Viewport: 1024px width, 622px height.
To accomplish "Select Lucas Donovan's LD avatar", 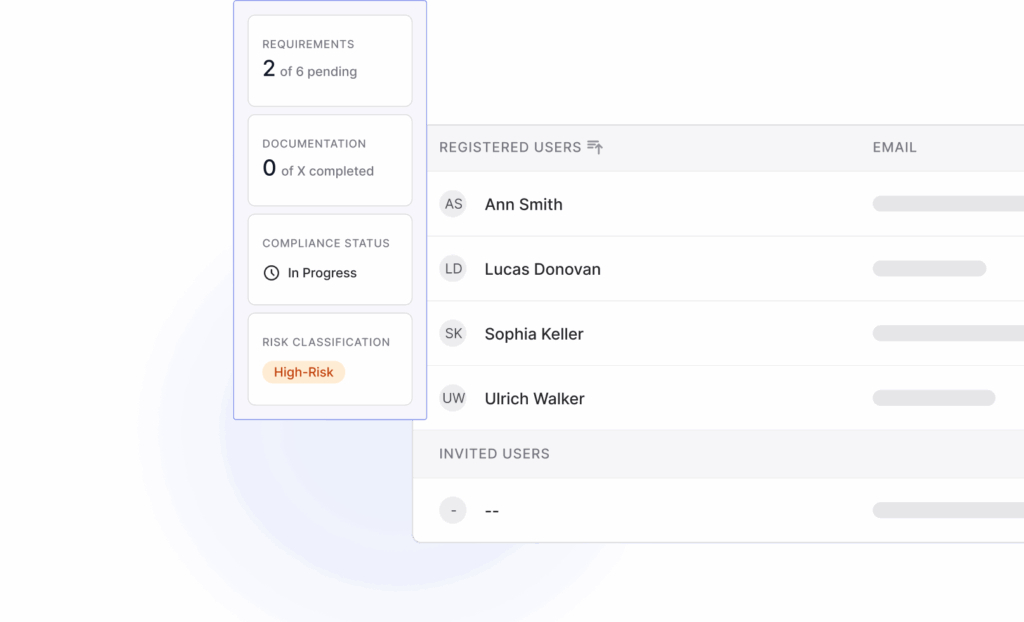I will (453, 268).
